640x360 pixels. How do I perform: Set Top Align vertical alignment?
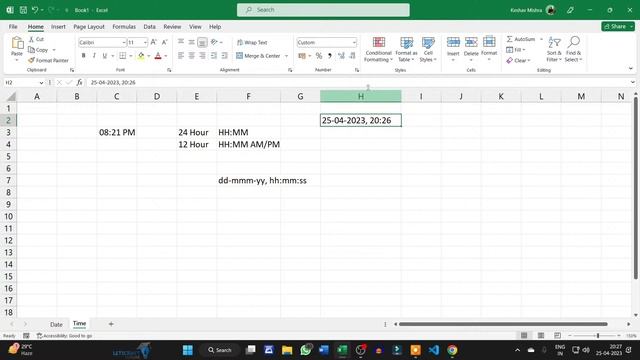[181, 42]
